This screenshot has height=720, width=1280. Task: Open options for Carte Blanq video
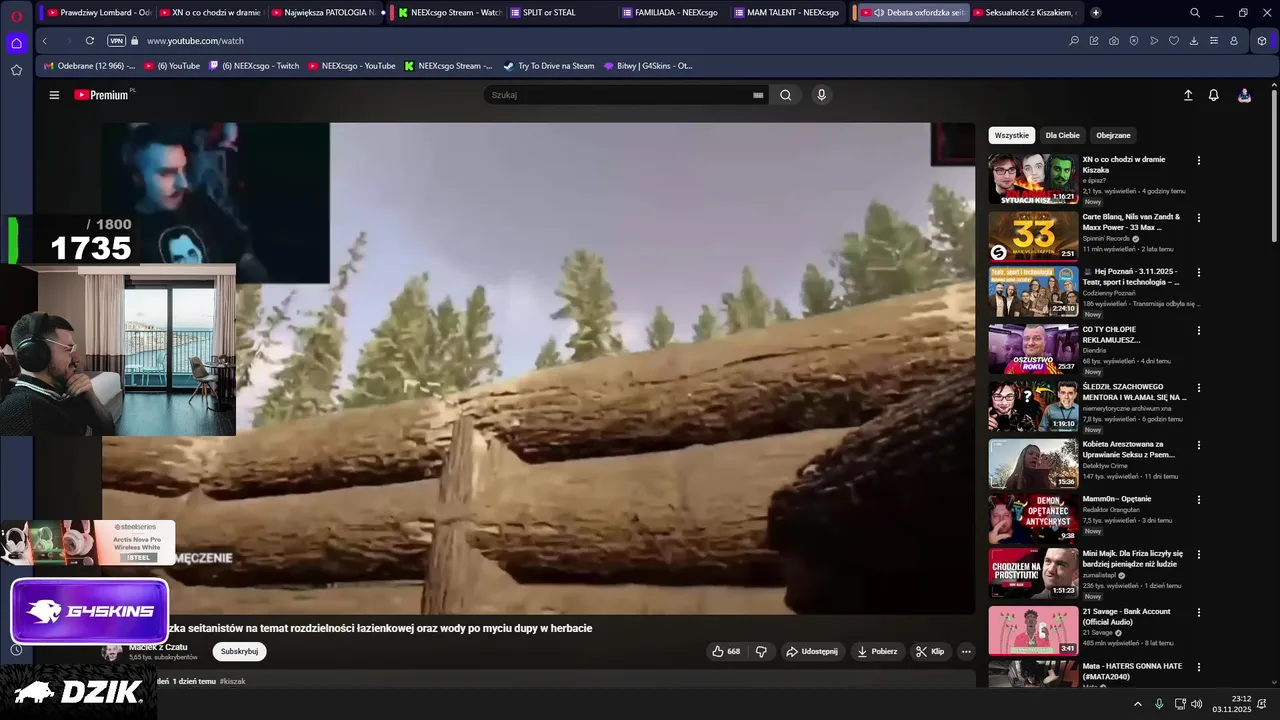(x=1198, y=217)
